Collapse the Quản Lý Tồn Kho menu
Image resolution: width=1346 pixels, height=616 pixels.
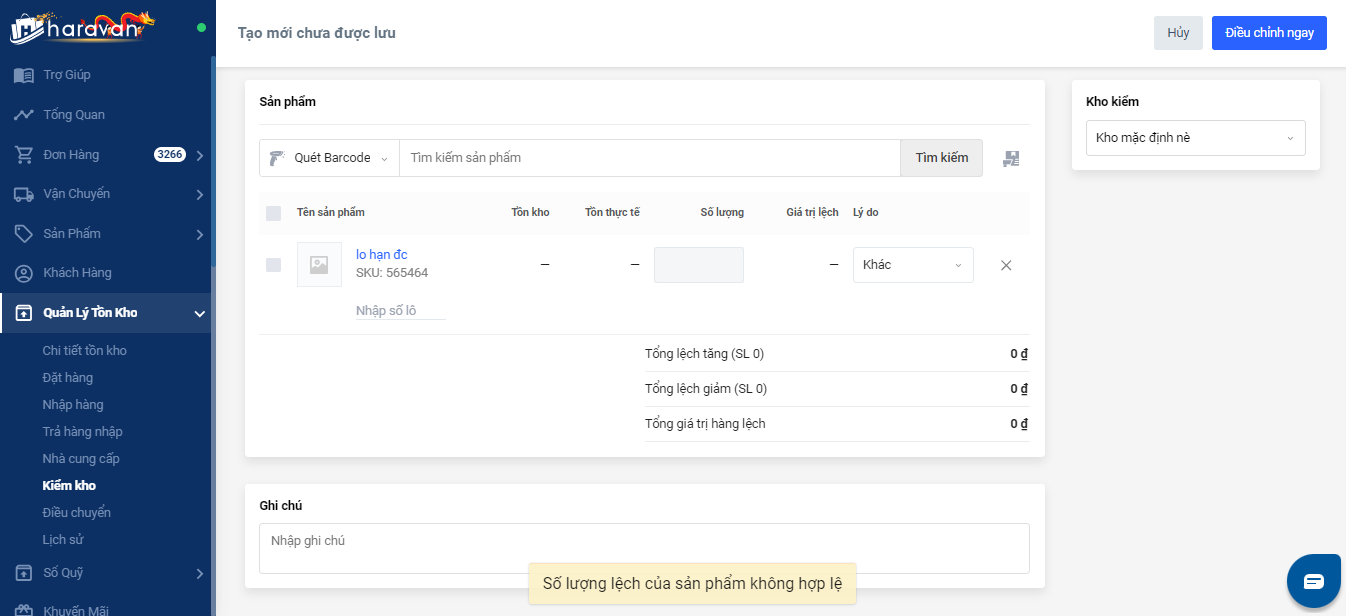coord(199,314)
